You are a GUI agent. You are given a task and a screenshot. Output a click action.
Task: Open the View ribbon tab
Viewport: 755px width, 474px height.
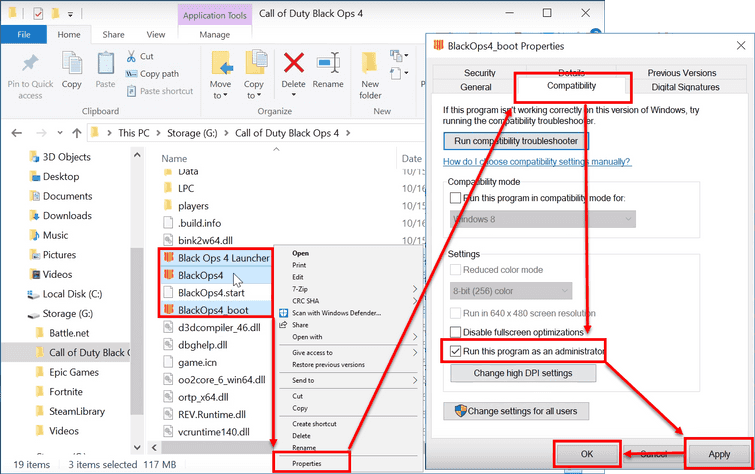pos(156,35)
